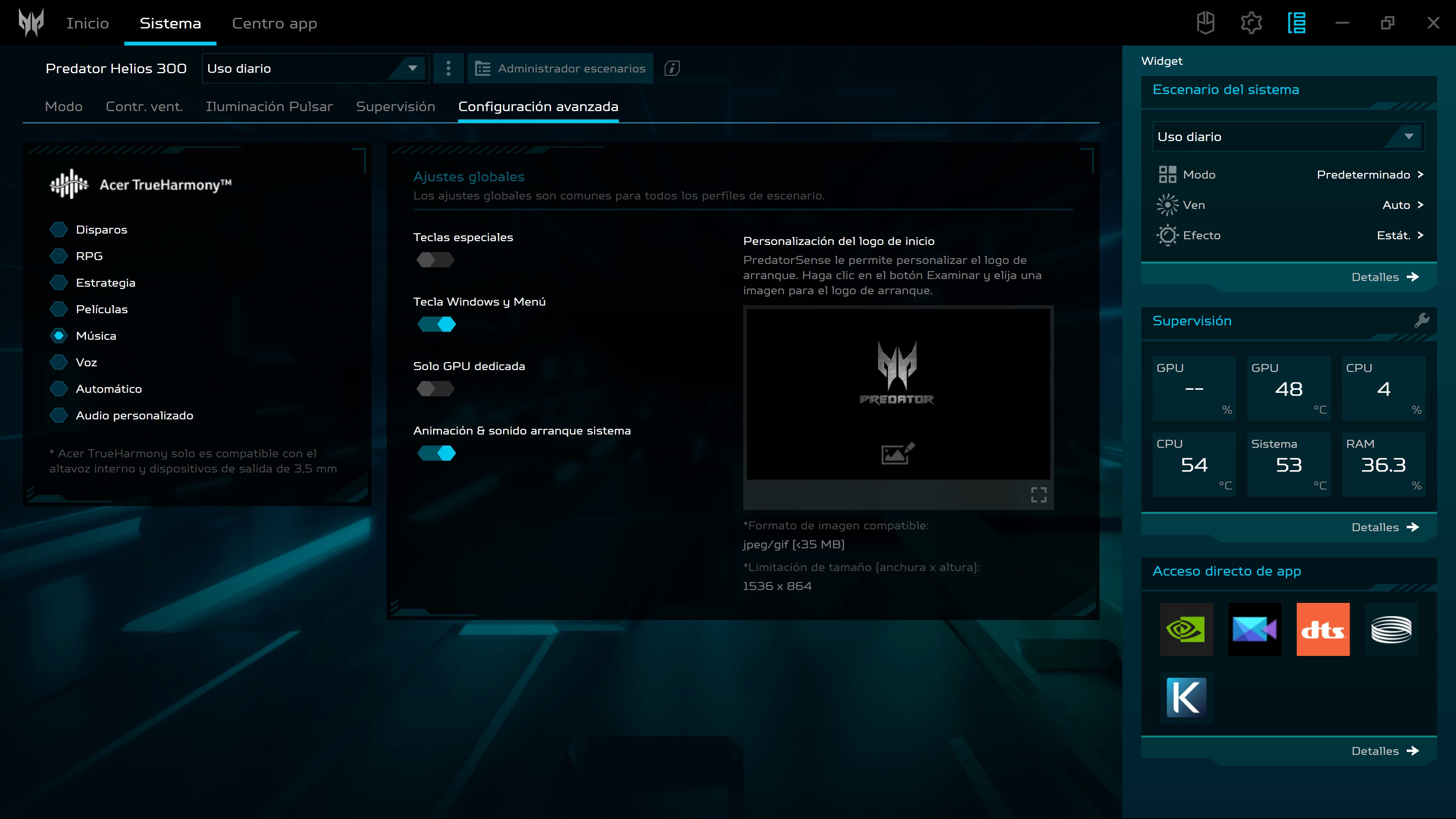Select the Películas audio mode
Viewport: 1456px width, 819px height.
[x=59, y=309]
